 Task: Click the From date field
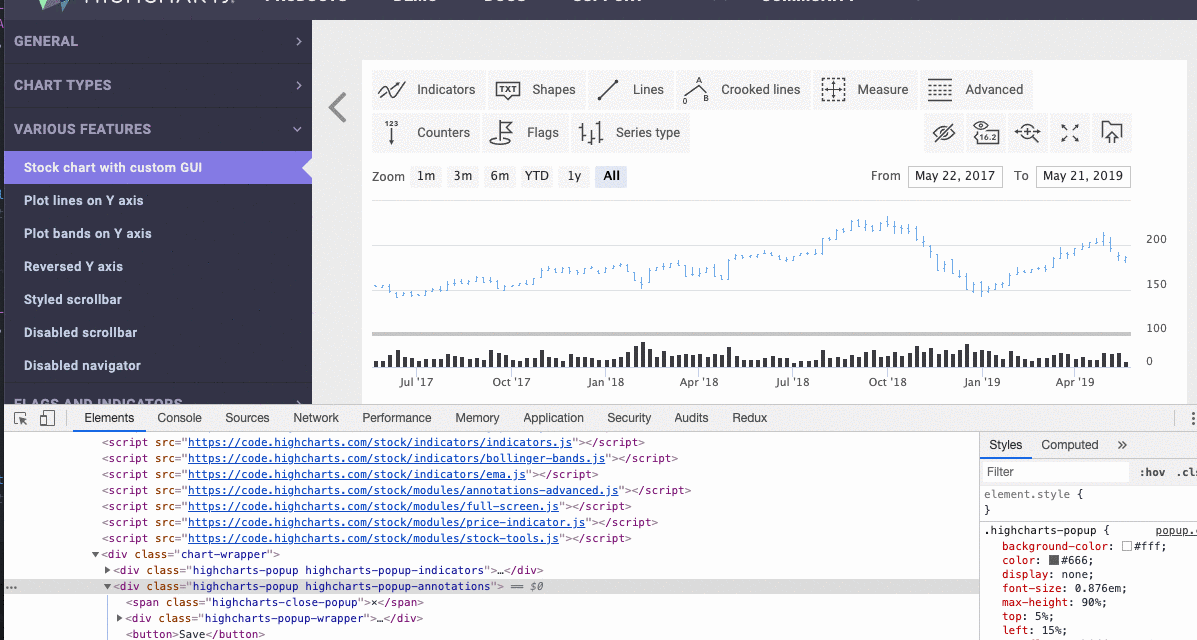(x=955, y=176)
